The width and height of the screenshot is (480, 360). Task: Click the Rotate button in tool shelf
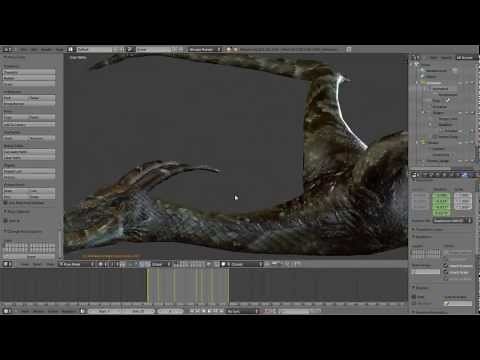pyautogui.click(x=29, y=78)
